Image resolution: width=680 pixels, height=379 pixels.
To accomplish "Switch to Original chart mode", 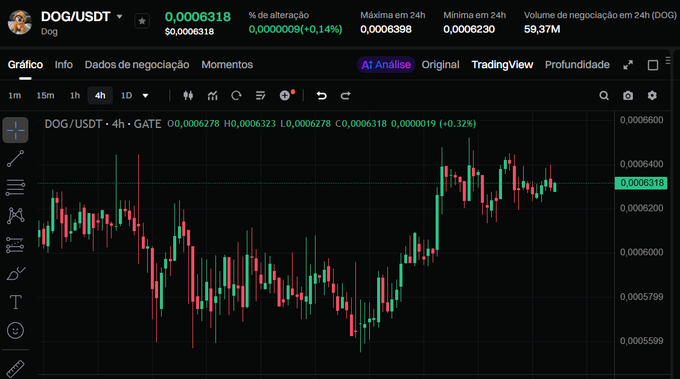I will 440,65.
